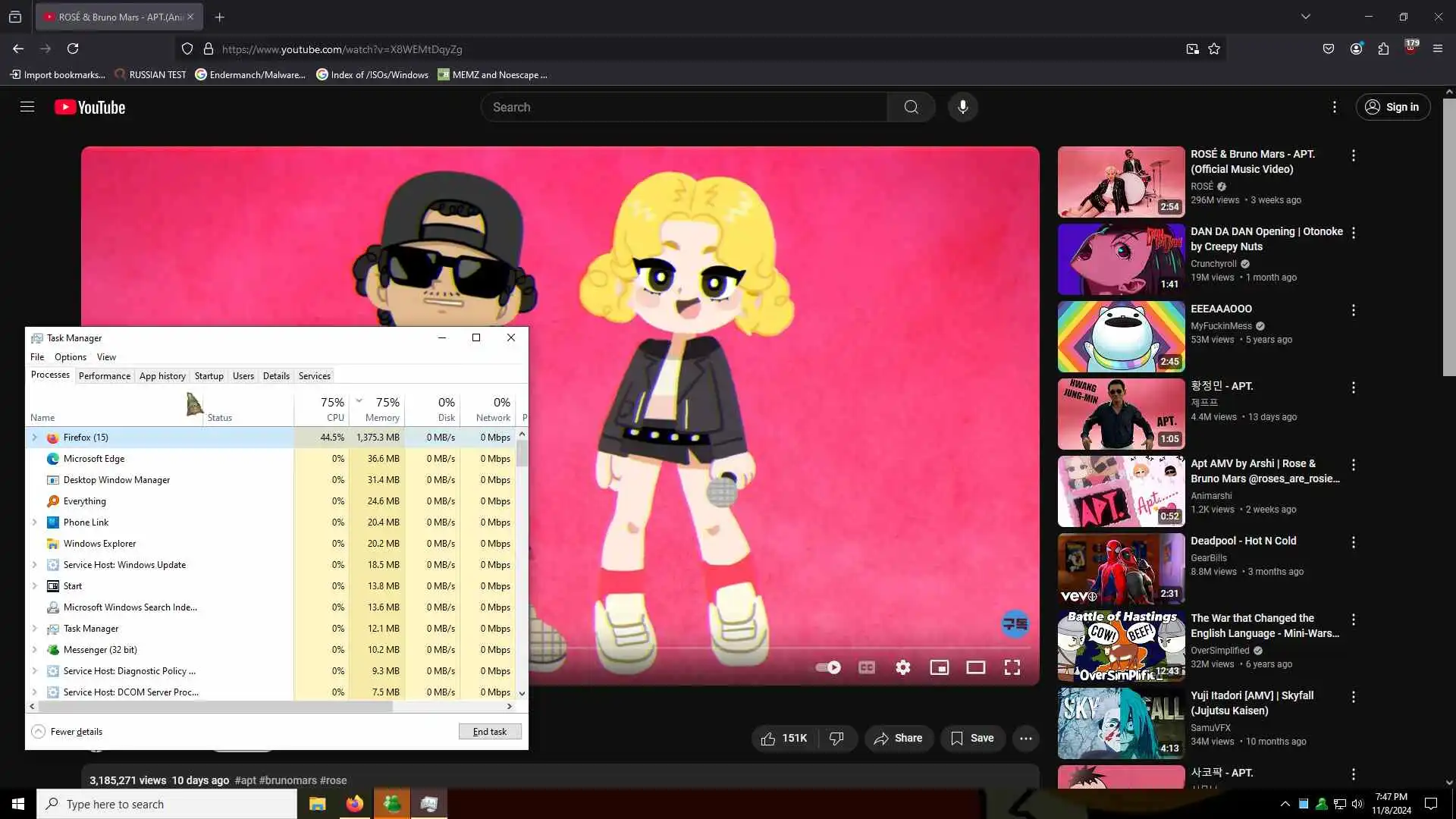The height and width of the screenshot is (819, 1456).
Task: Enter fullscreen mode on the video
Action: tap(1012, 667)
